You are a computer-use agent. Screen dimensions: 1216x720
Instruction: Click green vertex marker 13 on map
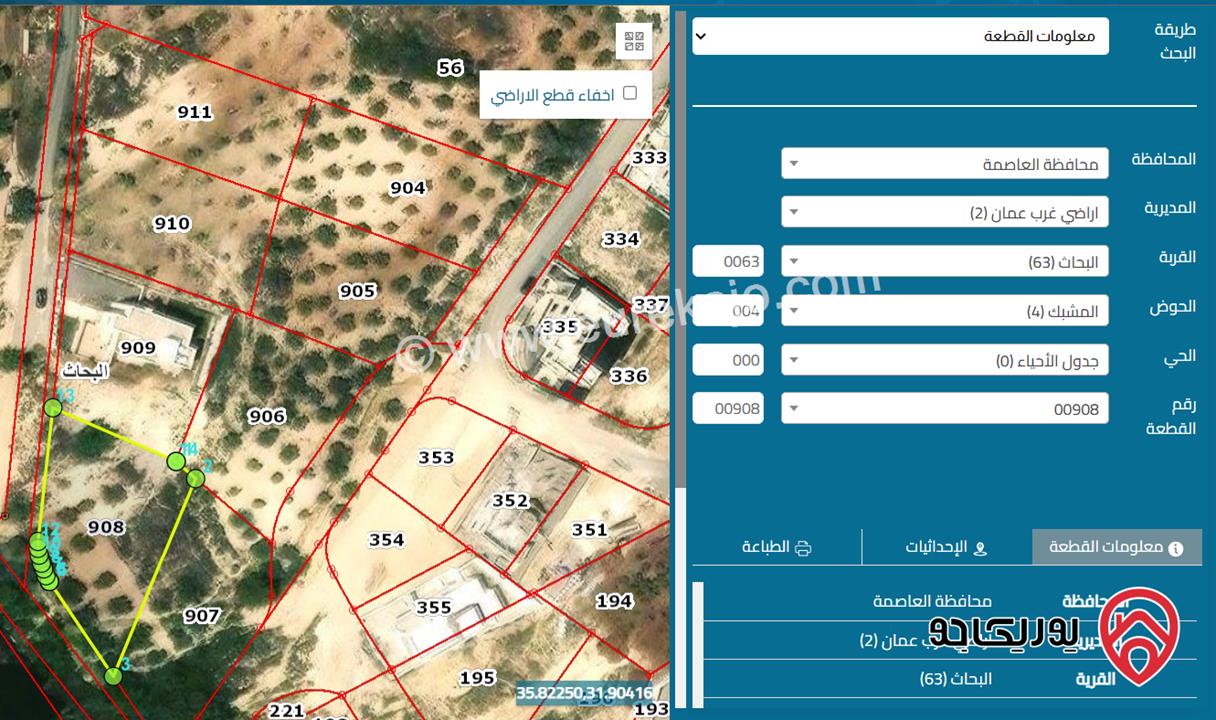pyautogui.click(x=53, y=407)
